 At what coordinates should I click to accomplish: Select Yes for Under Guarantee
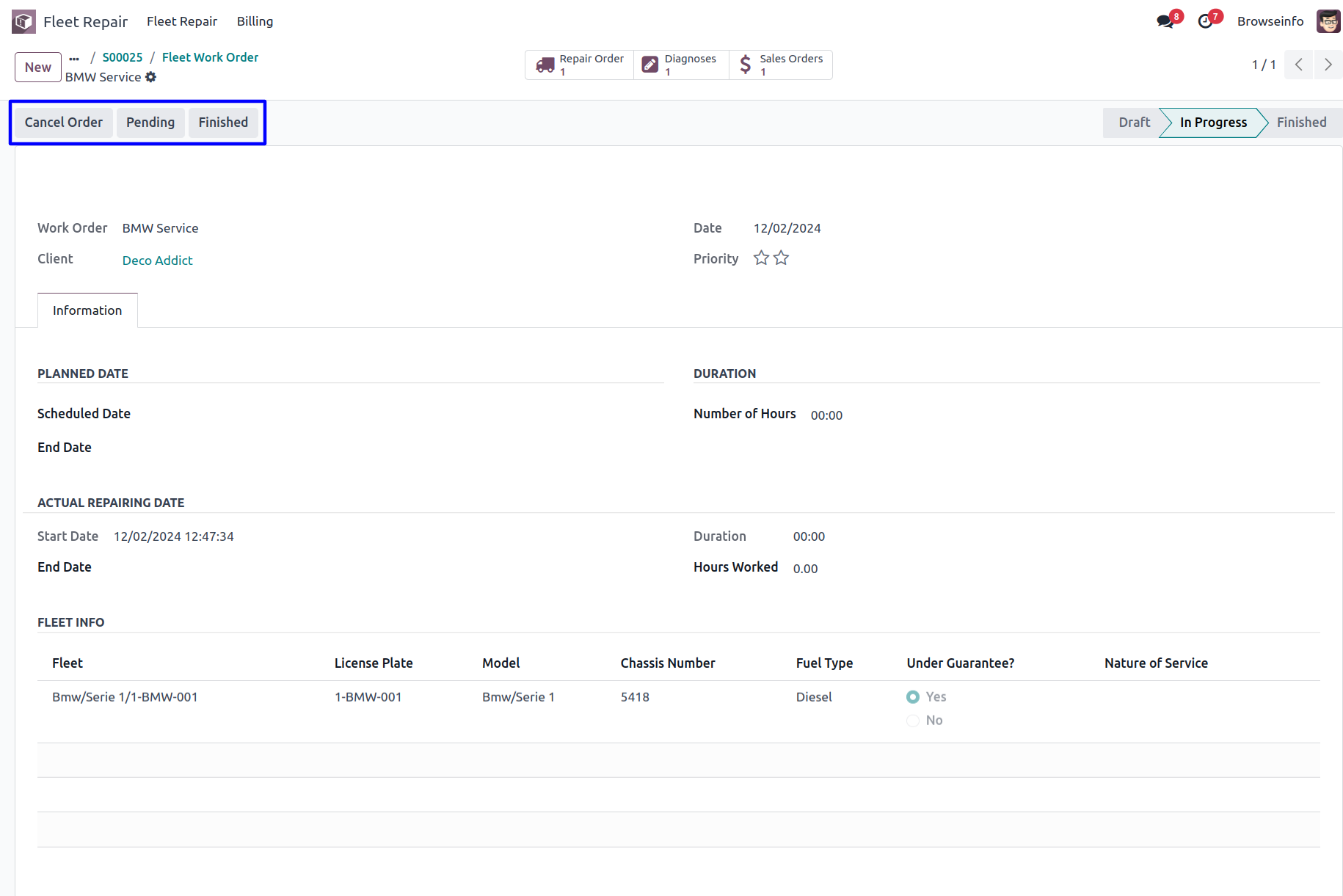pos(913,696)
